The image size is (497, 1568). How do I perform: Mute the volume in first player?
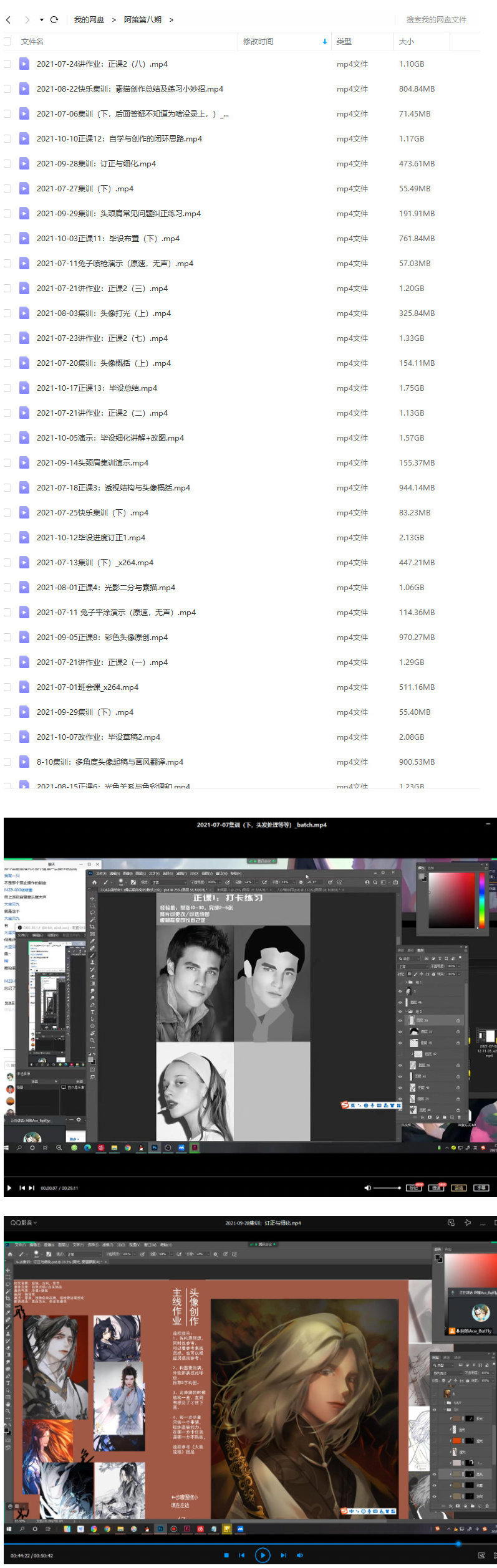click(367, 1188)
